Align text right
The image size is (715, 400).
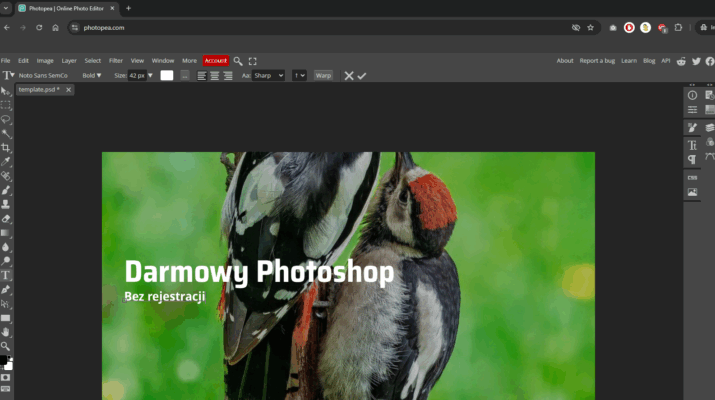[228, 76]
